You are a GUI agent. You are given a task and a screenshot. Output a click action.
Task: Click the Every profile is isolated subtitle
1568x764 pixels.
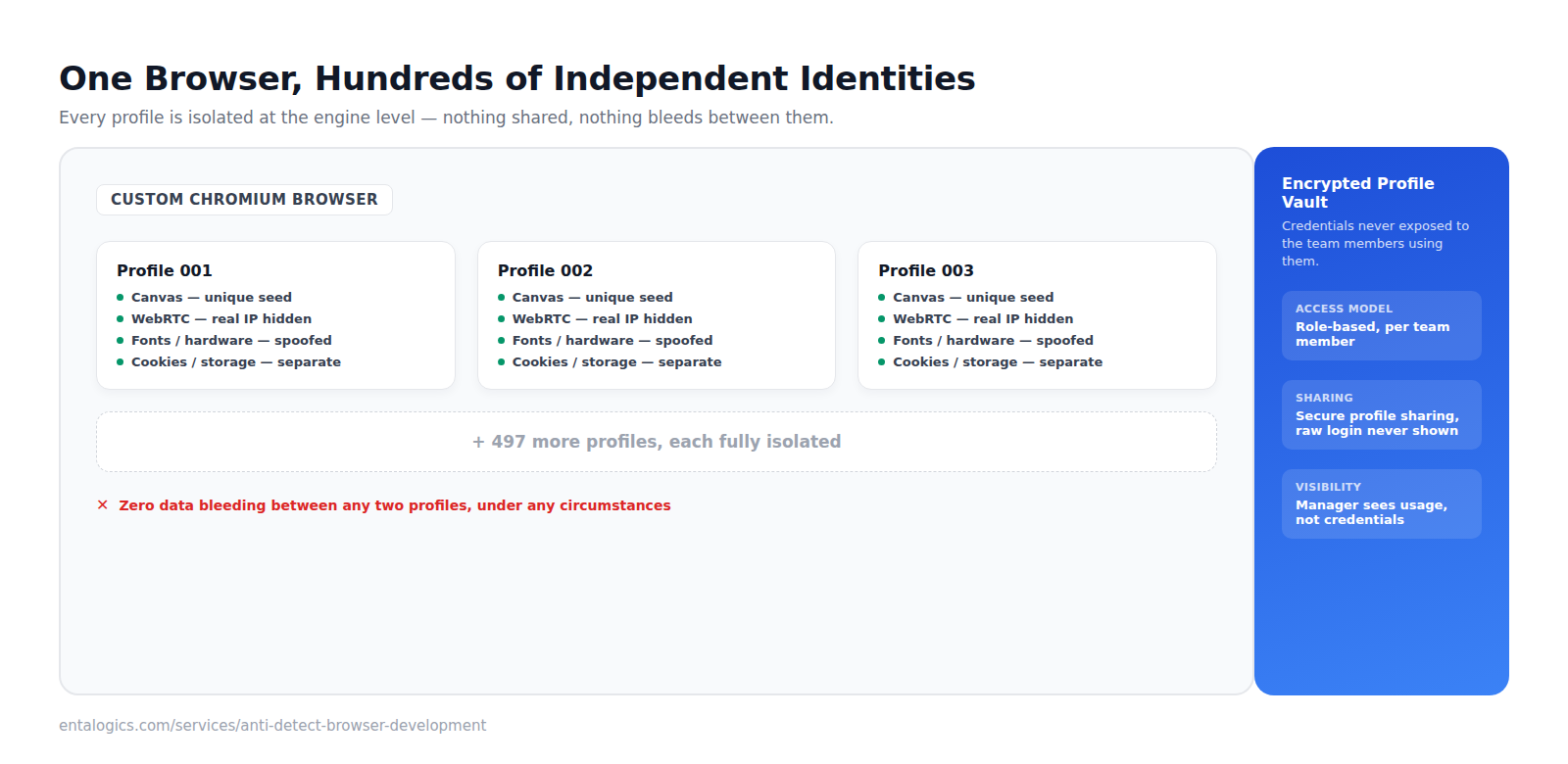[x=446, y=118]
